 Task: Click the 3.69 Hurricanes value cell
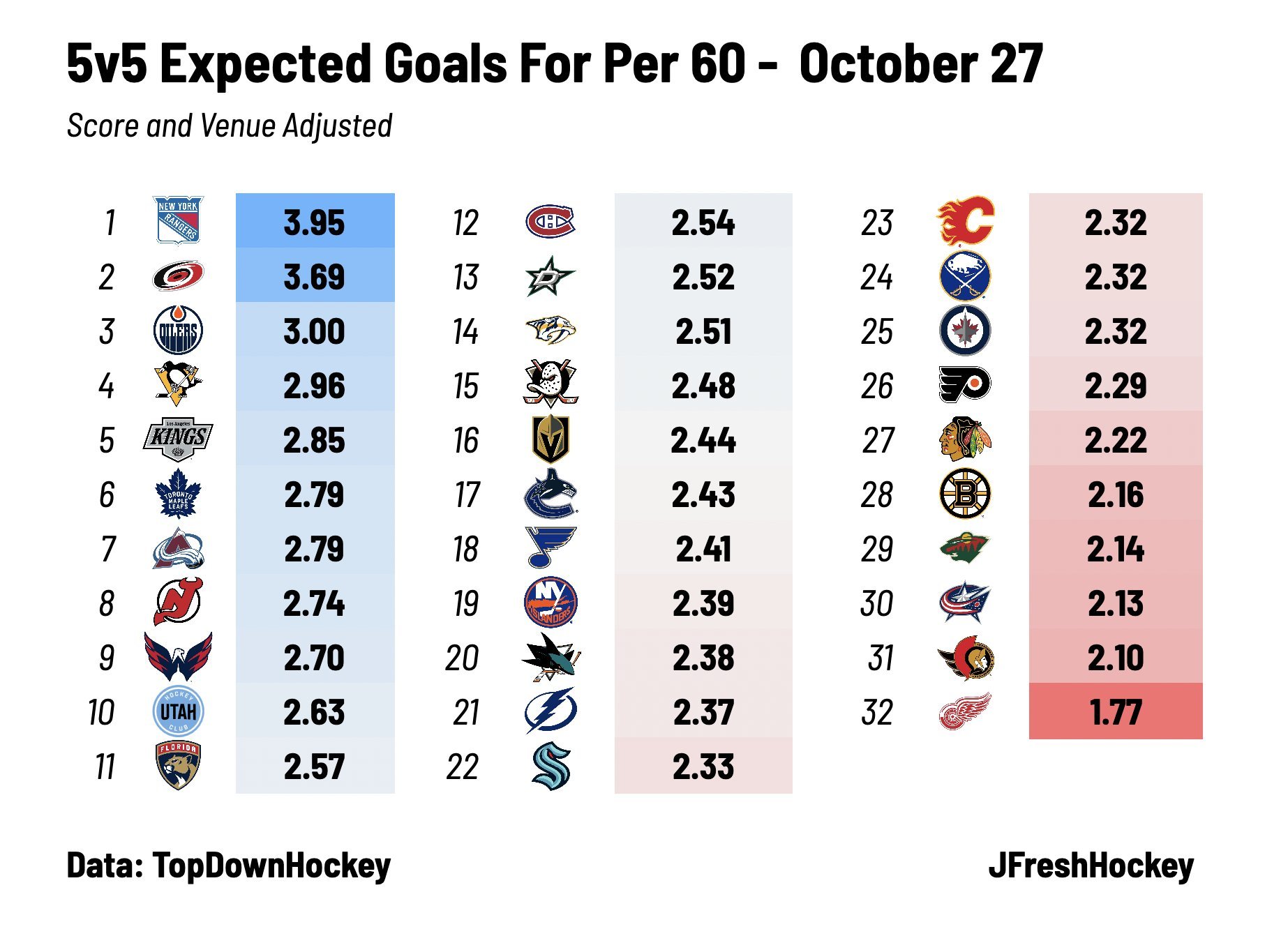315,275
